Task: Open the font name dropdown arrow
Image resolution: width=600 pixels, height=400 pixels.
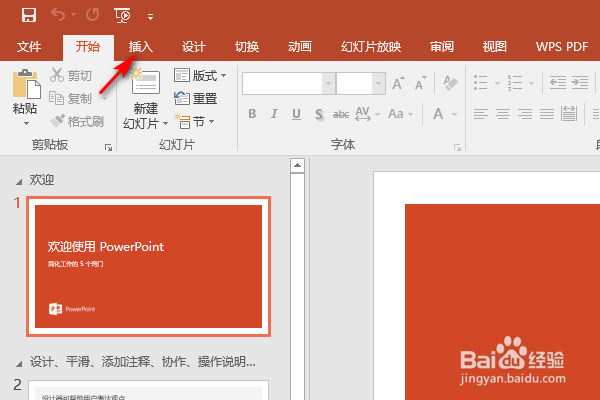Action: pos(329,83)
